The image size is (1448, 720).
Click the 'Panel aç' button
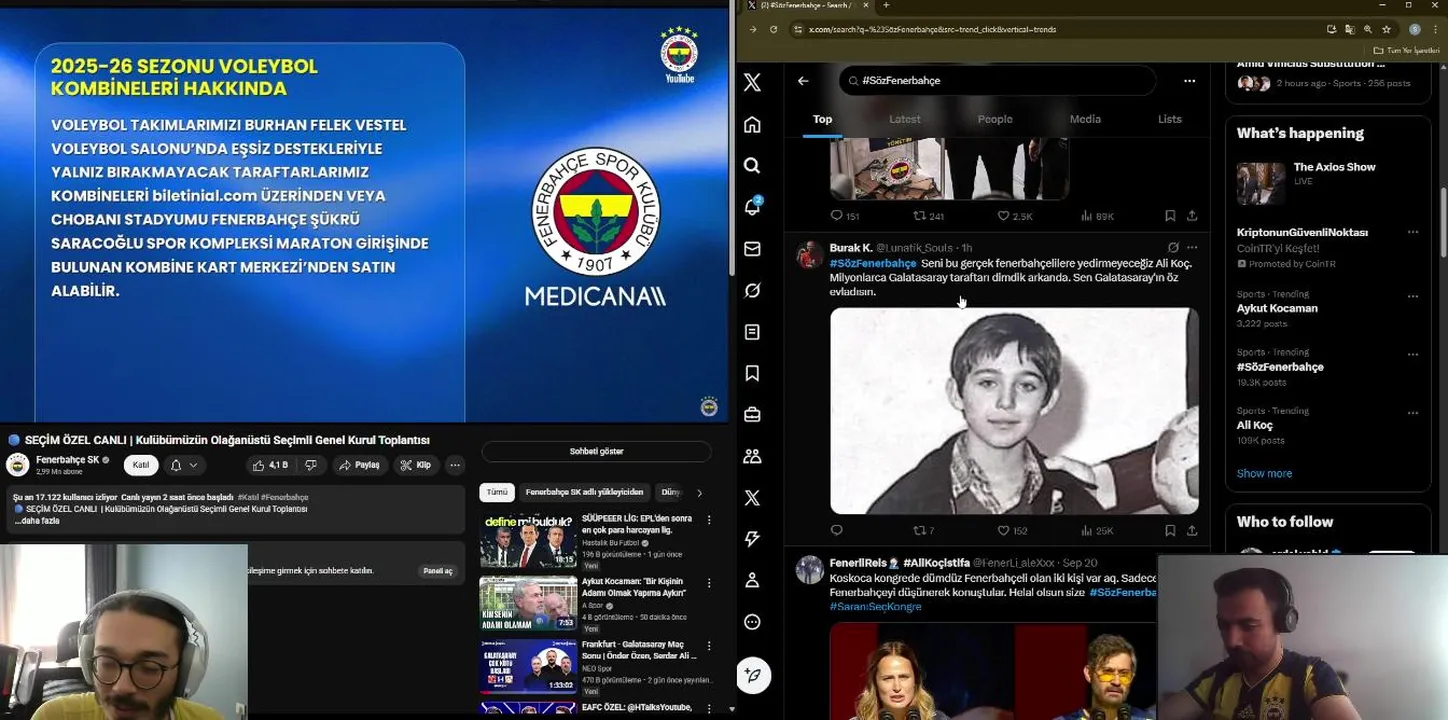(438, 571)
